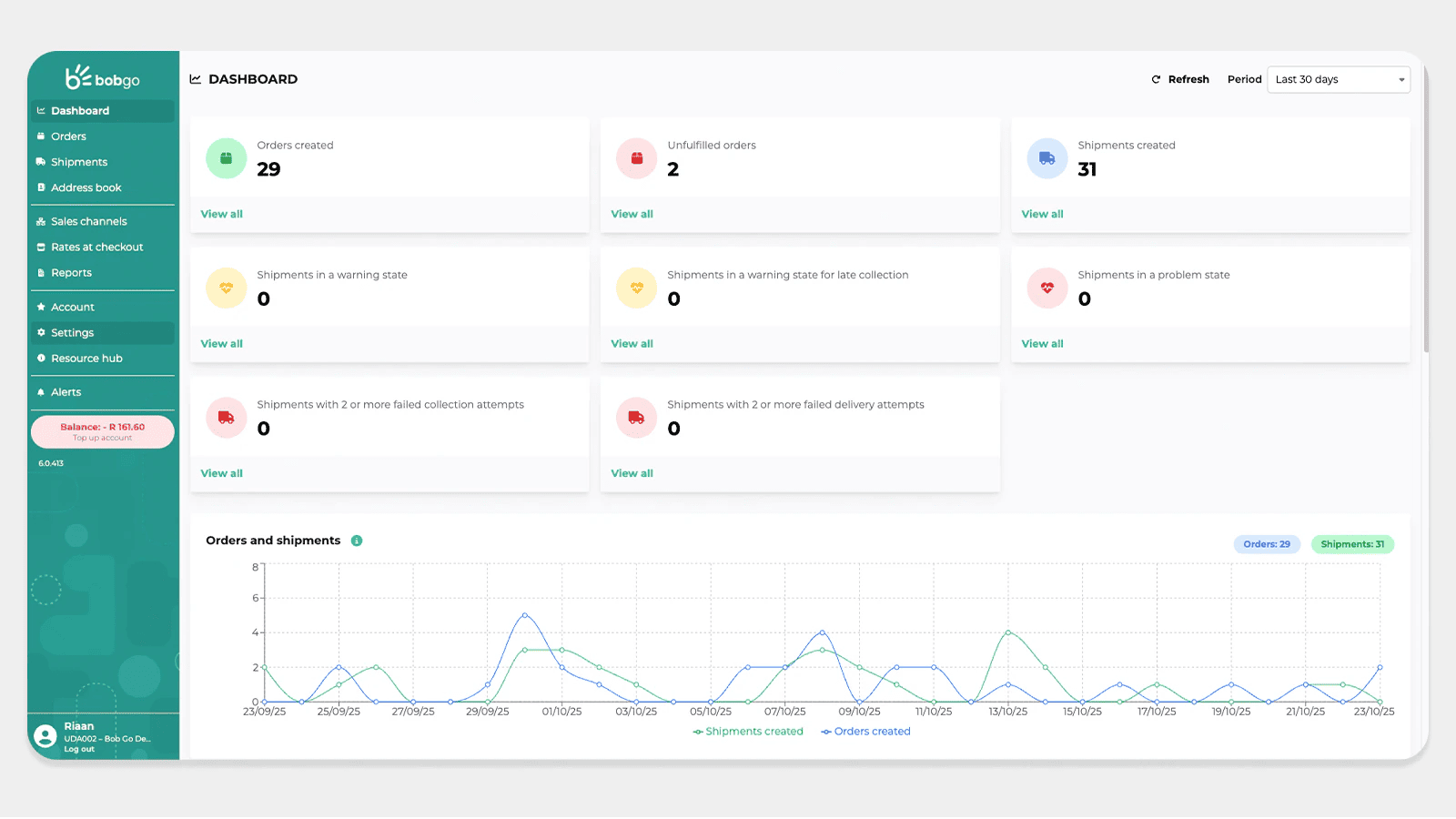
Task: Click the heart icon for Shipments in a problem state
Action: [x=1047, y=288]
